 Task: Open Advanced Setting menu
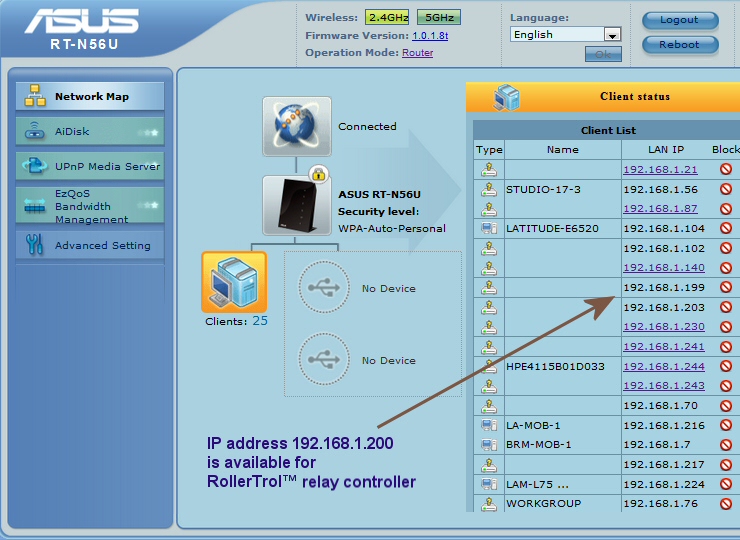90,245
